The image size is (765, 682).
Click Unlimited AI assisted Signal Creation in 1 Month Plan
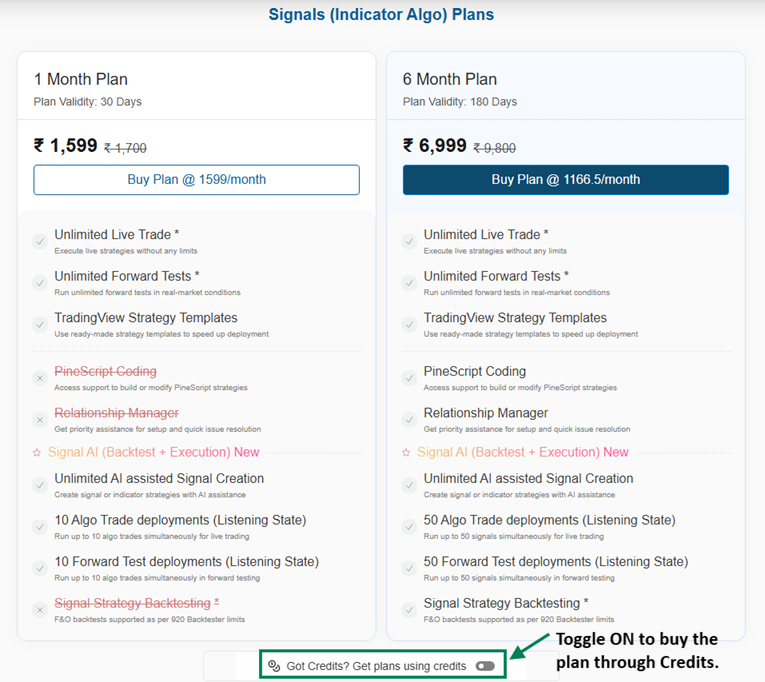click(159, 479)
